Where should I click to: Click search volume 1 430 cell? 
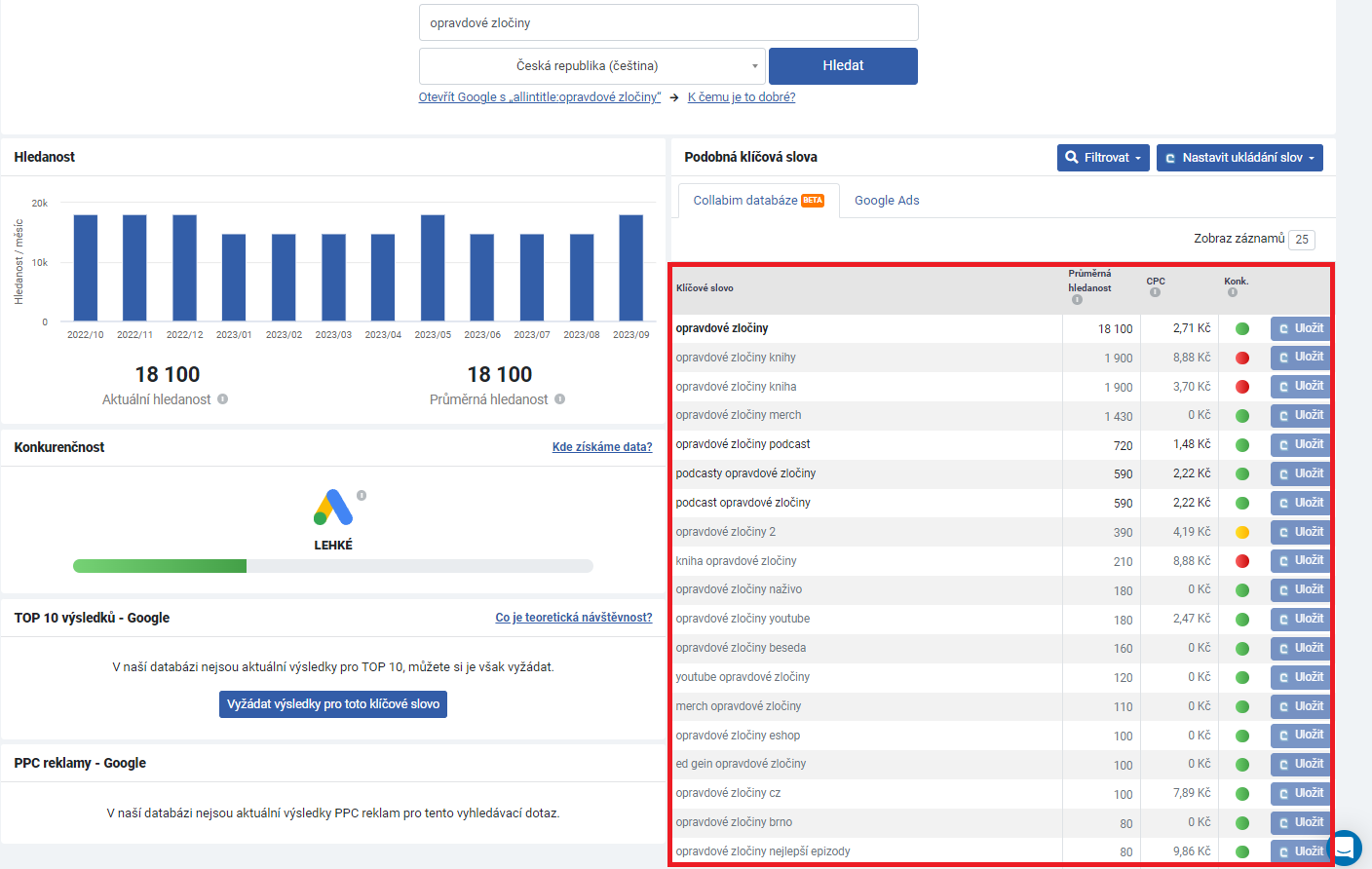(1119, 417)
